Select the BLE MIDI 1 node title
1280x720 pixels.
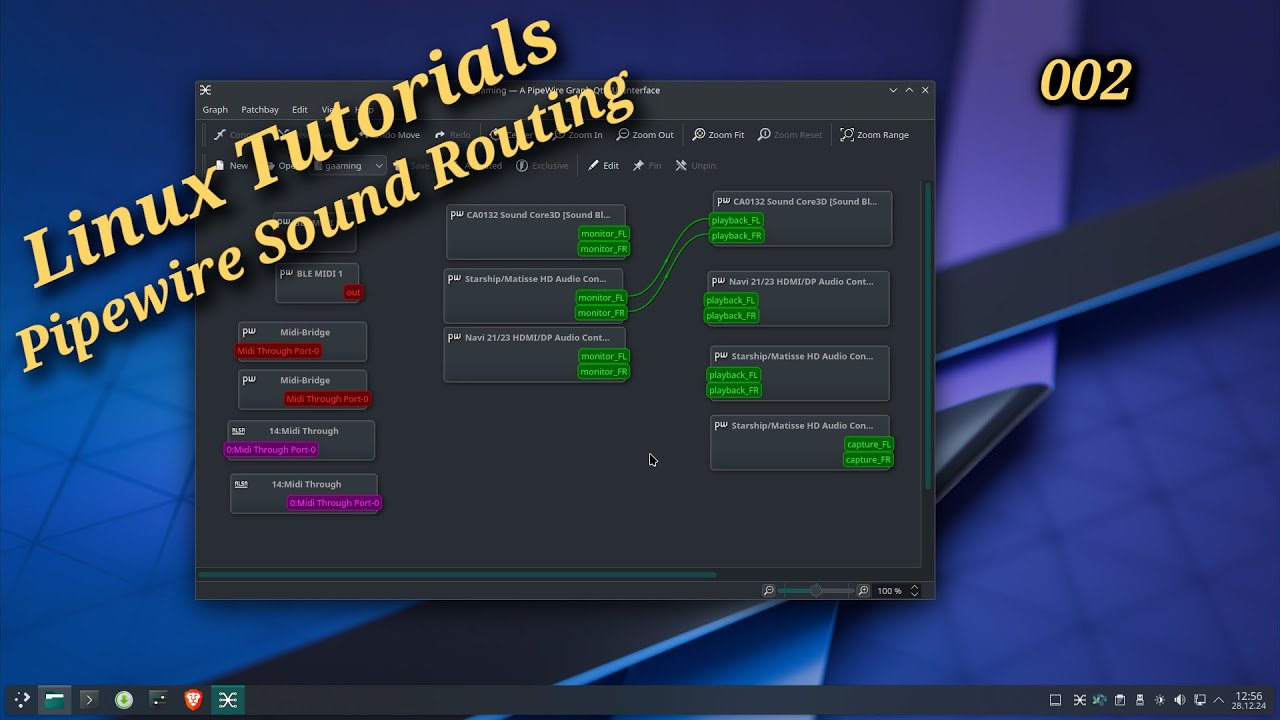pyautogui.click(x=319, y=274)
